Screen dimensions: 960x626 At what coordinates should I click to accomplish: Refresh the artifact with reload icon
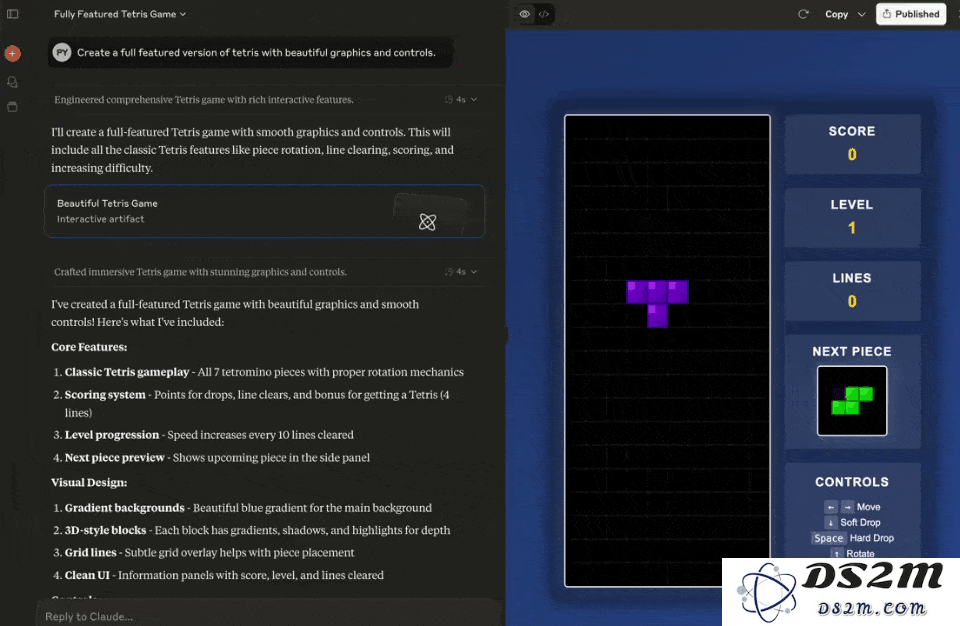click(x=803, y=13)
